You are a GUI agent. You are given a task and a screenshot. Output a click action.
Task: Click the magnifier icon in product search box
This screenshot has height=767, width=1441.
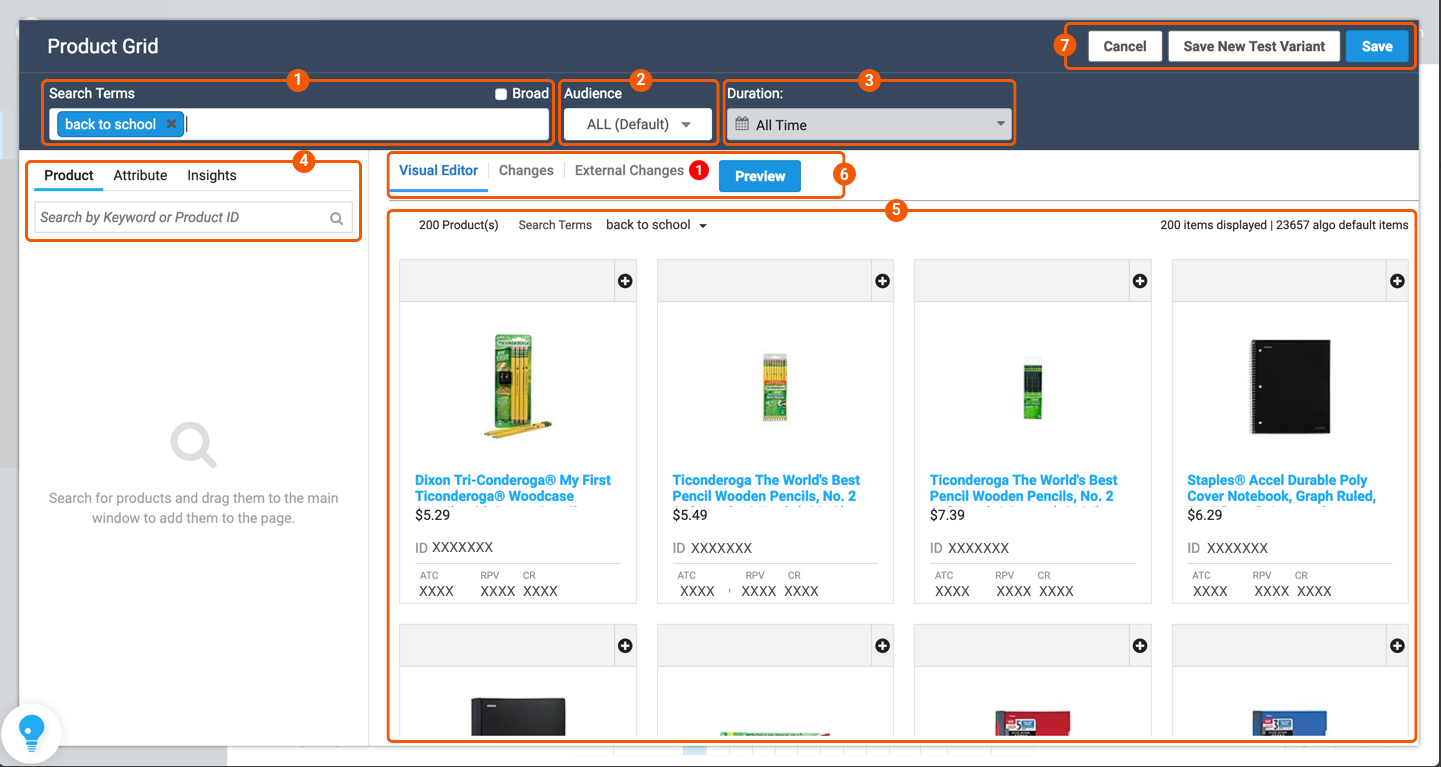click(x=337, y=218)
